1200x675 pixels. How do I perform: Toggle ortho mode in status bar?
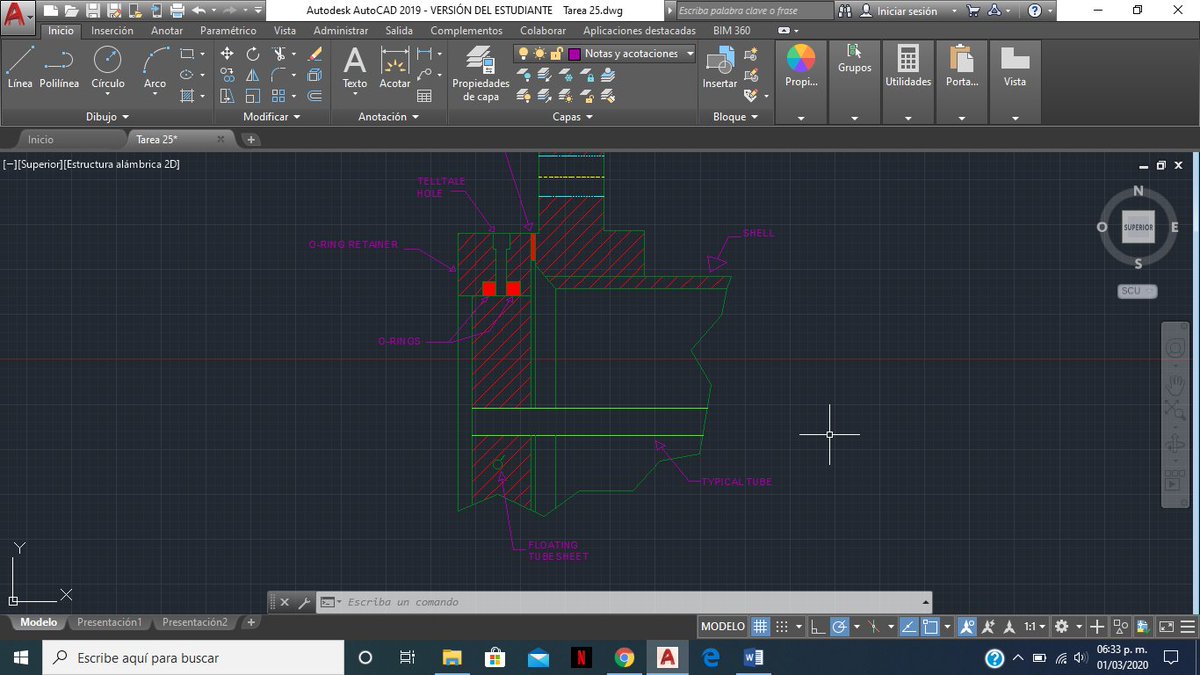click(x=817, y=627)
